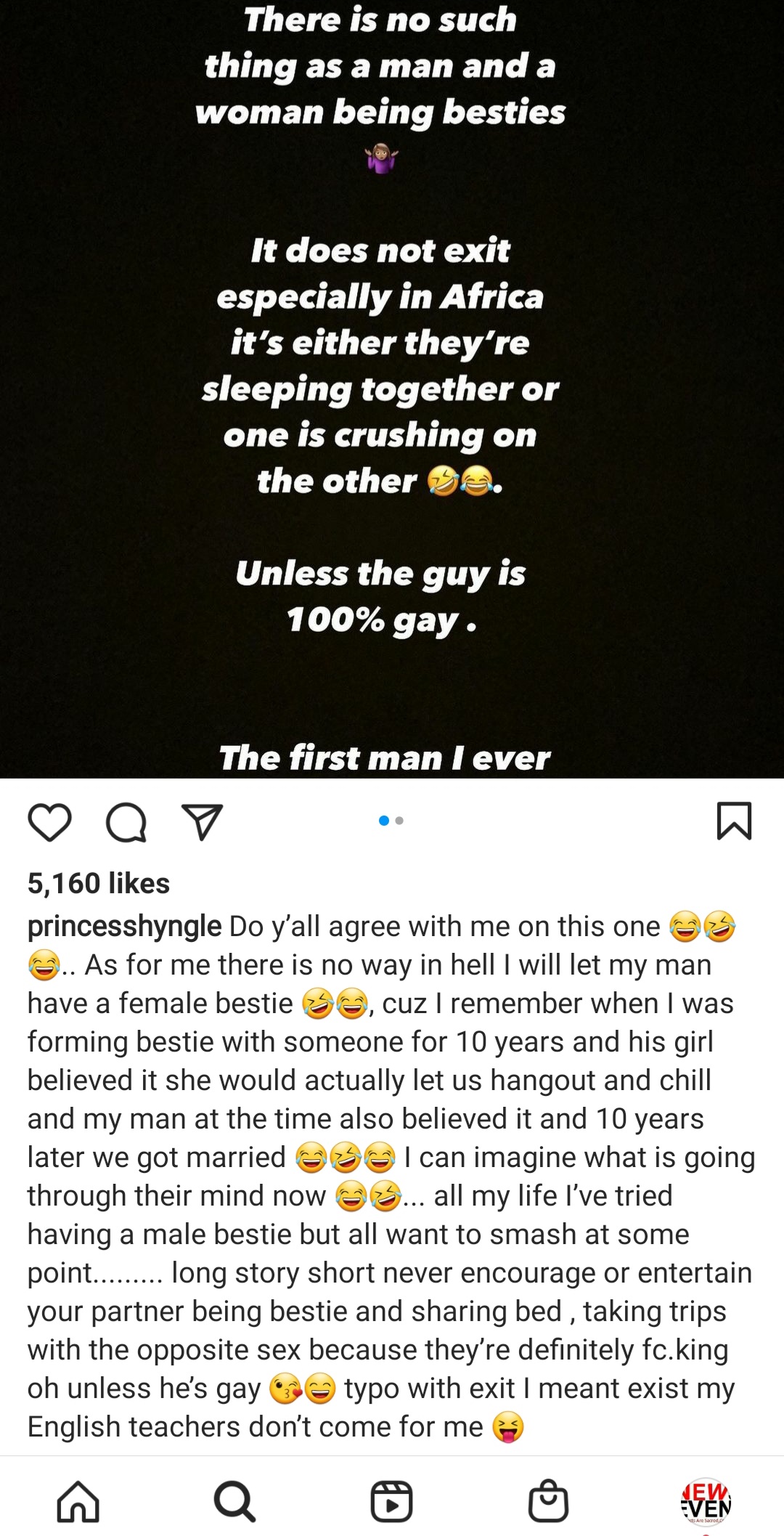Open profile via avatar thumbnail
Screen dimensions: 784x1536
[706, 1503]
